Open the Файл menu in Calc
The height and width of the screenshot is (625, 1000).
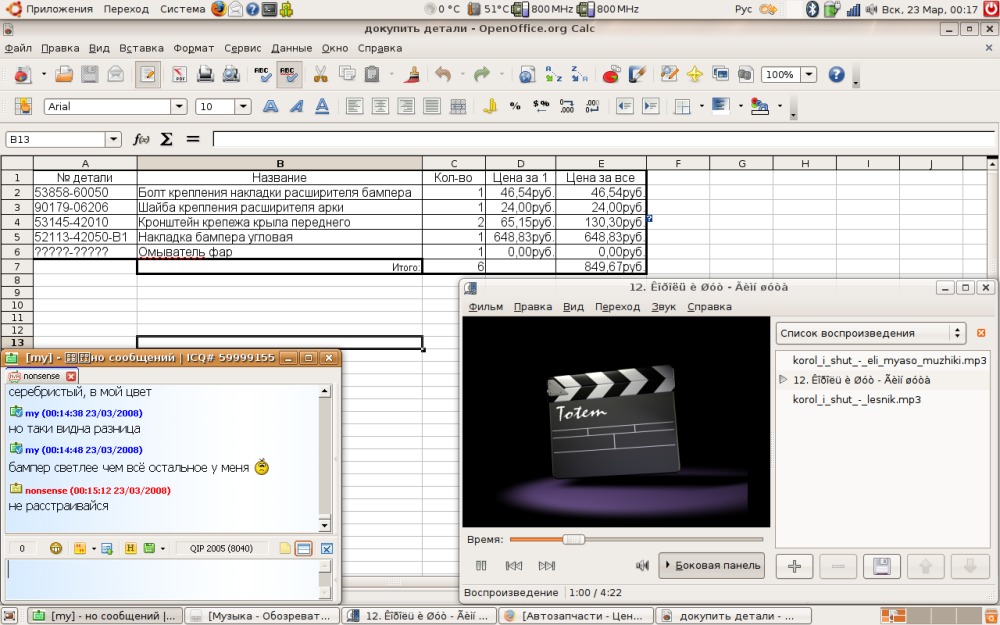(x=18, y=48)
